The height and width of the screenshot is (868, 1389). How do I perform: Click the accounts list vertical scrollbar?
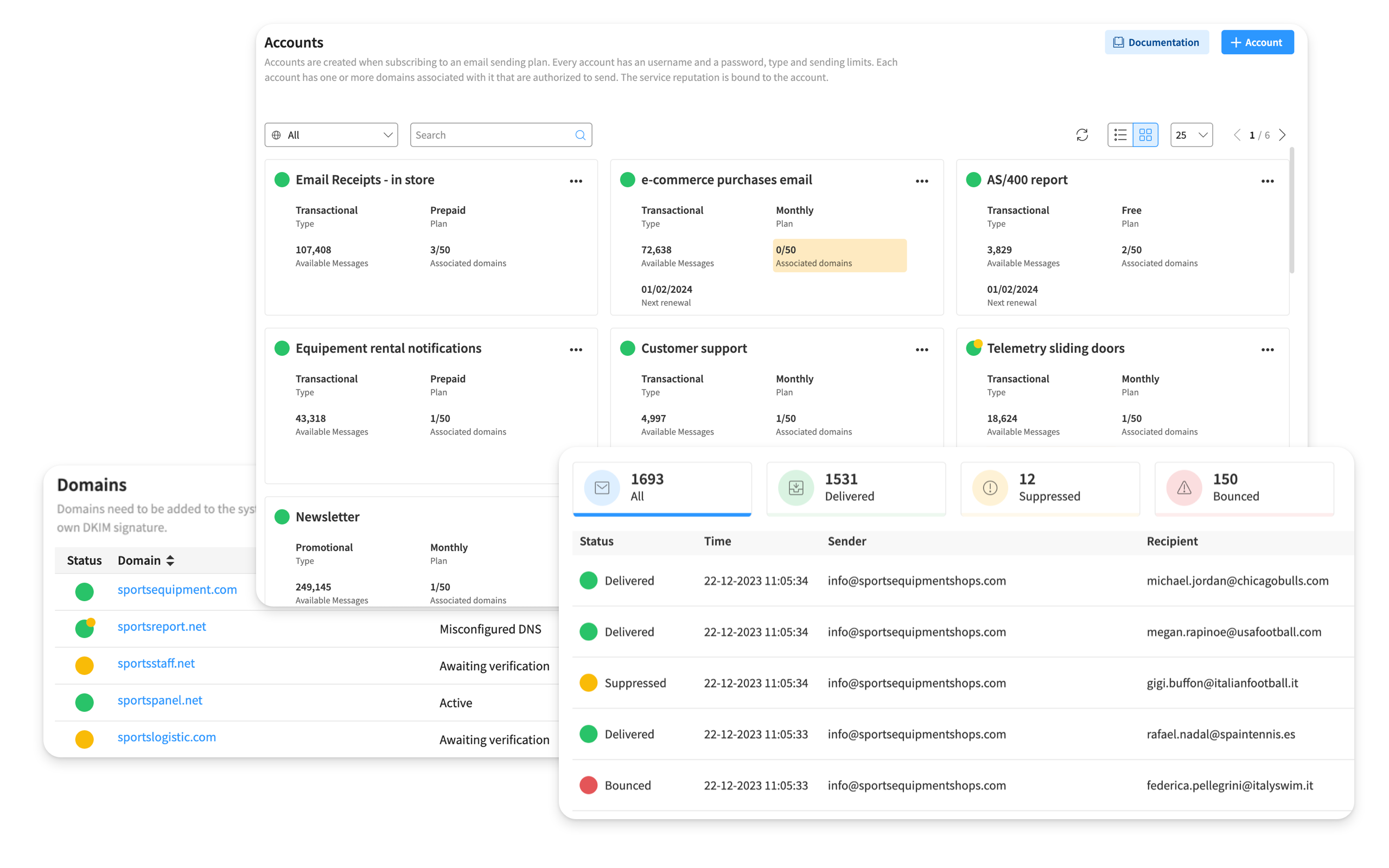coord(1291,210)
